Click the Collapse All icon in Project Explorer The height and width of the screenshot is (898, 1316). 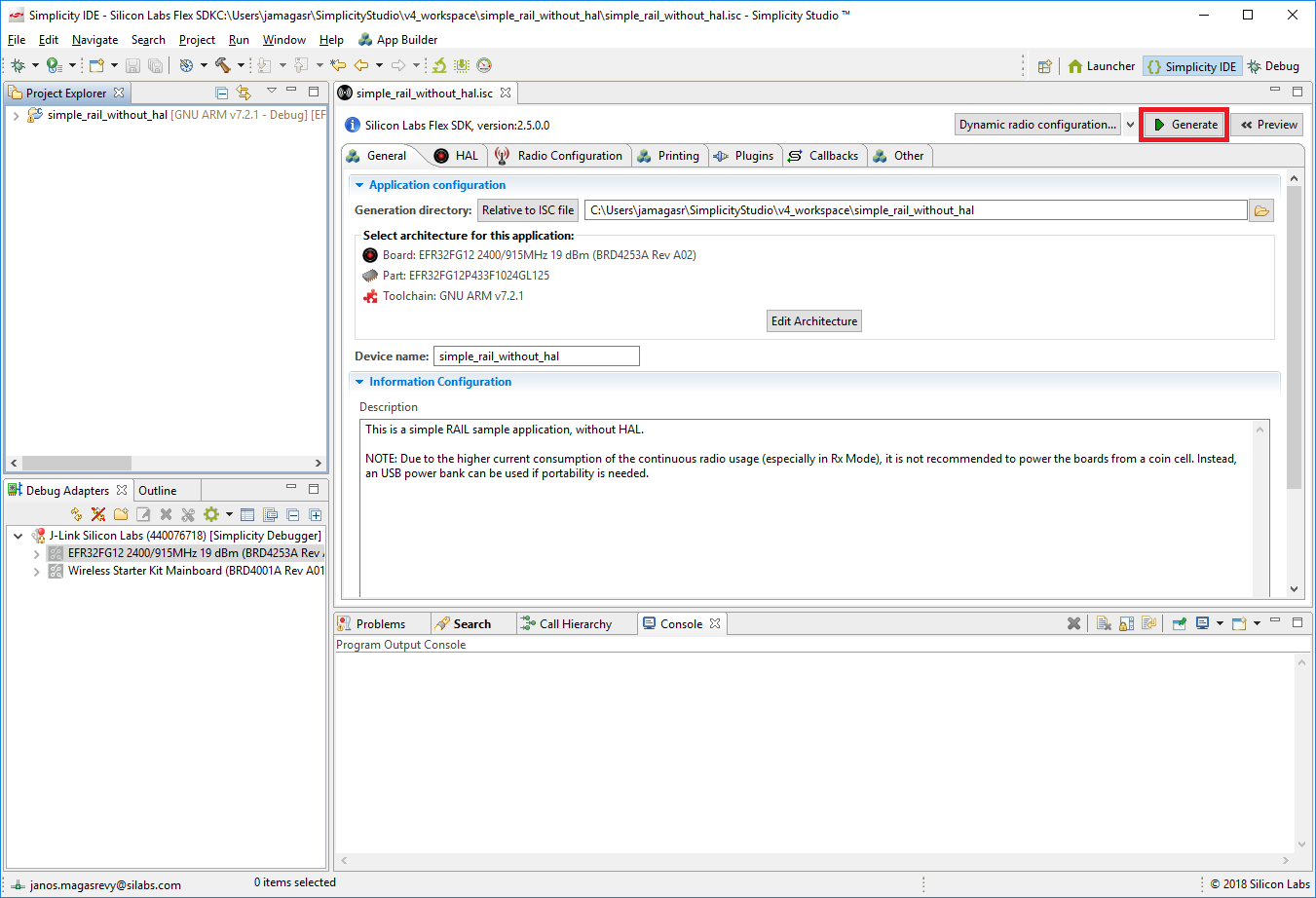pos(221,93)
